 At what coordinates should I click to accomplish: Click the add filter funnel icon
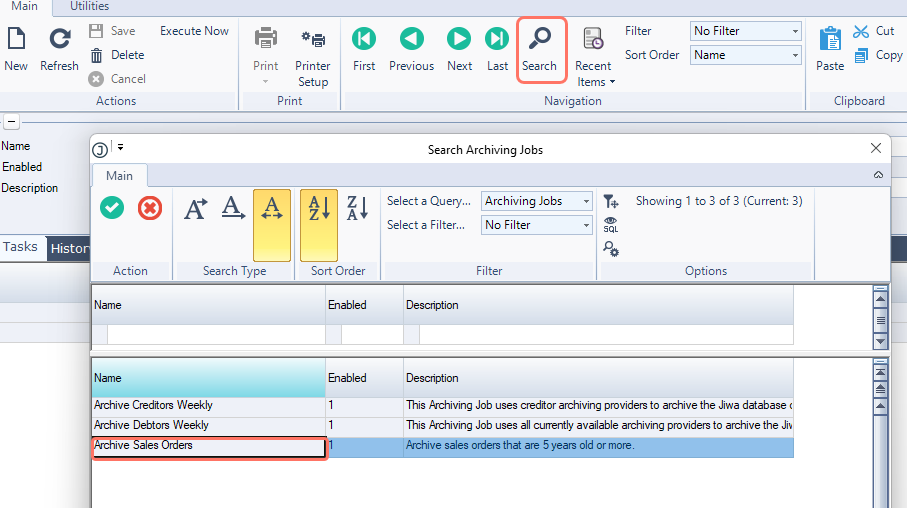pos(611,201)
